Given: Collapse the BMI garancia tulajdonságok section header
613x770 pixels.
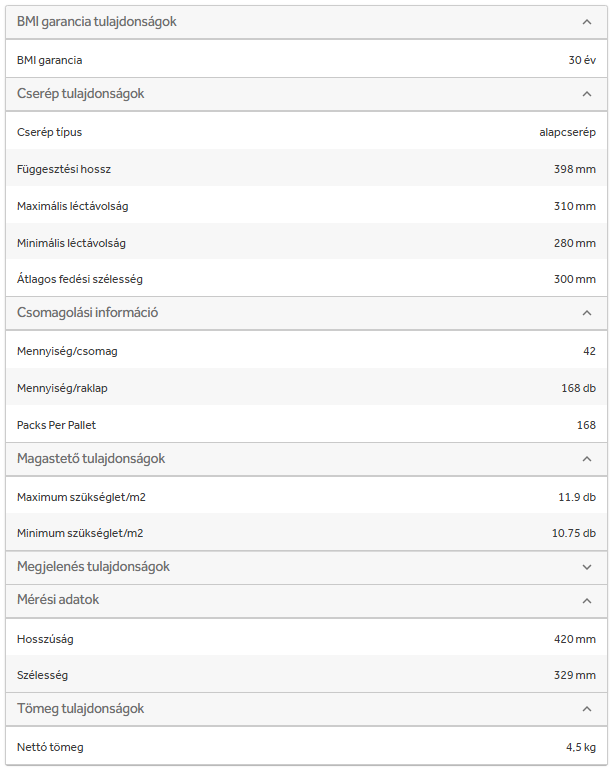Looking at the screenshot, I should coord(97,21).
